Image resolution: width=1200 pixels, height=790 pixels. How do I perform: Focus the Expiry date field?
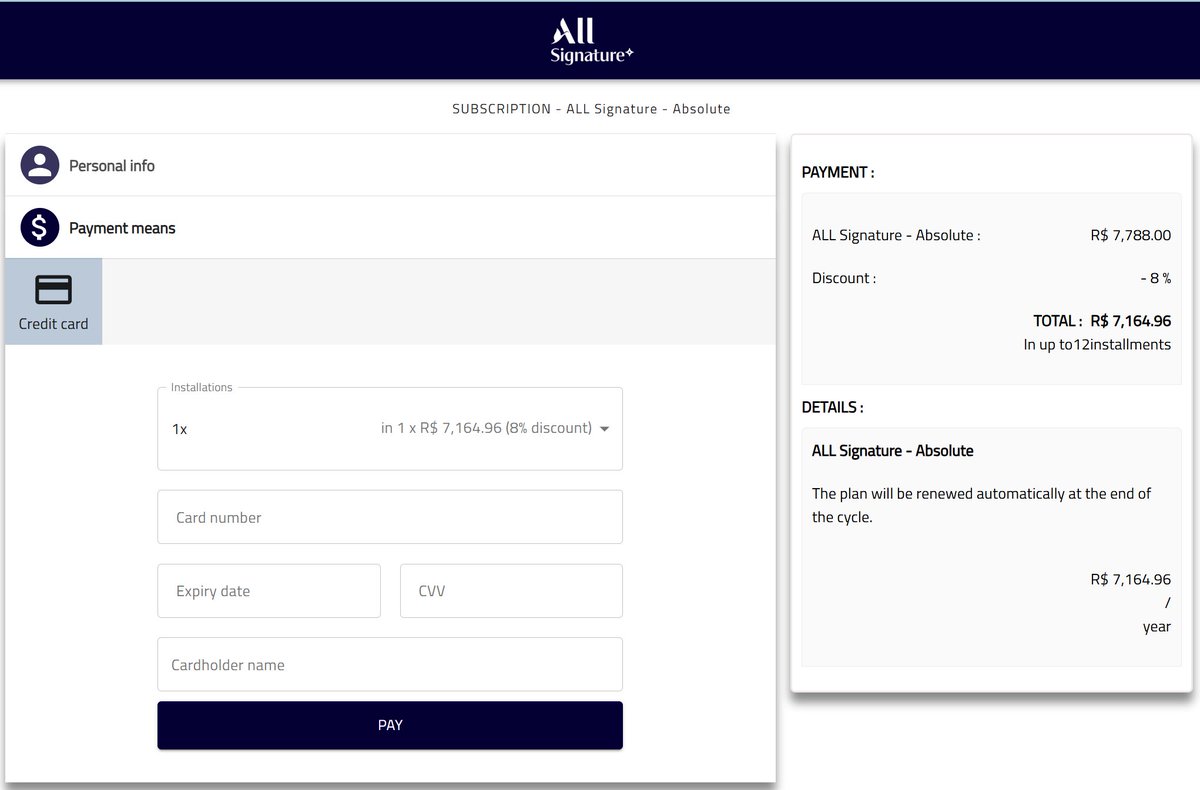(269, 591)
